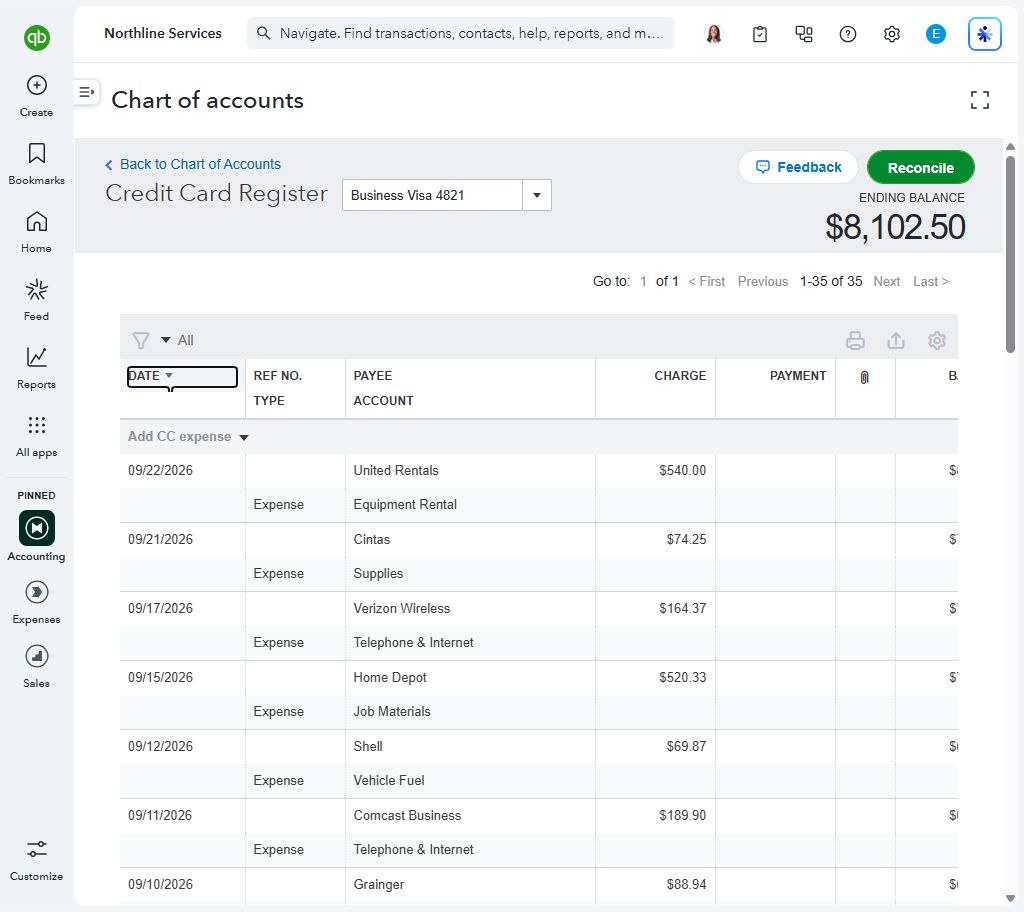Print the register list
This screenshot has width=1024, height=912.
[856, 340]
